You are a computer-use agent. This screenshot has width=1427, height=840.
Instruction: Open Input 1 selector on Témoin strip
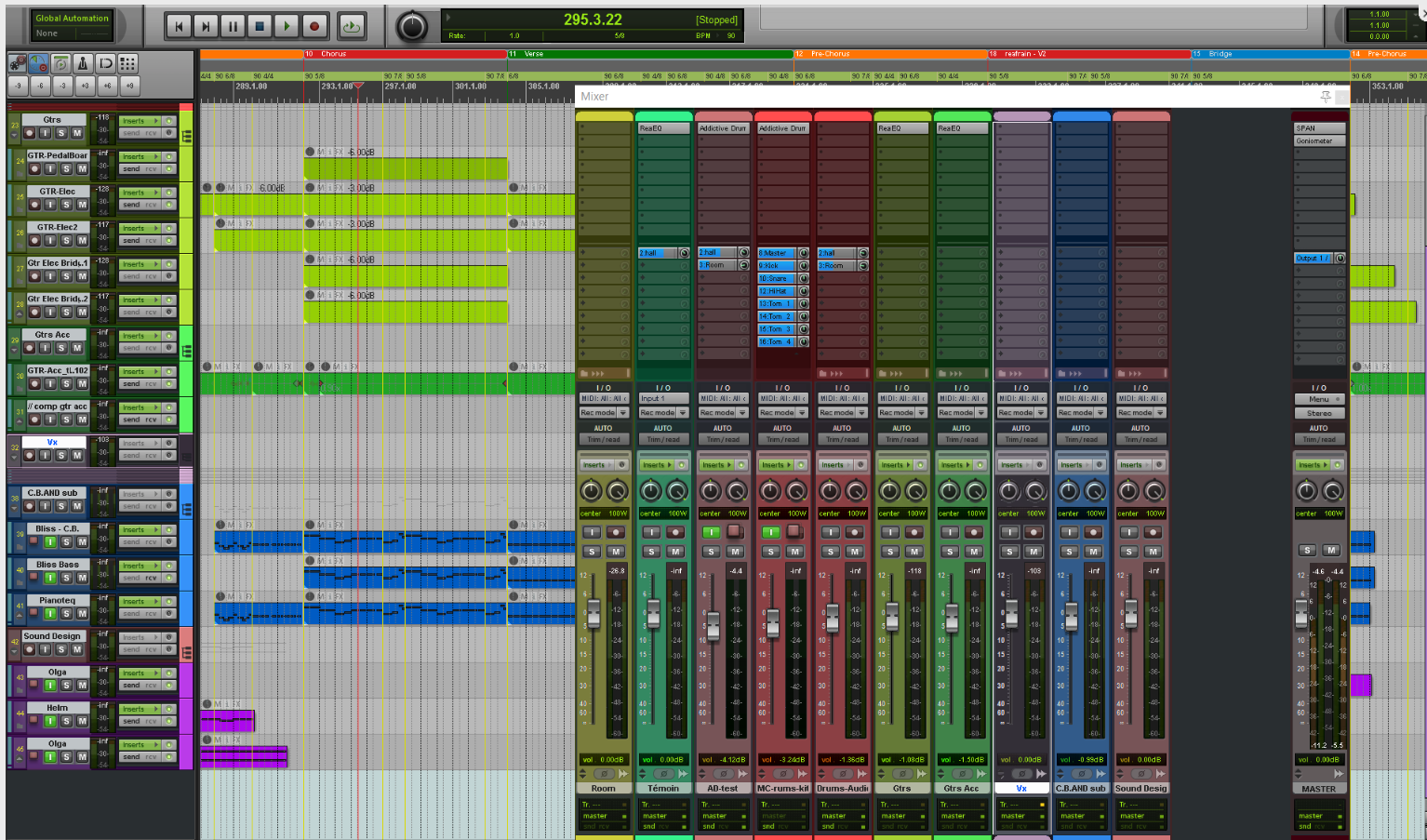tap(663, 398)
